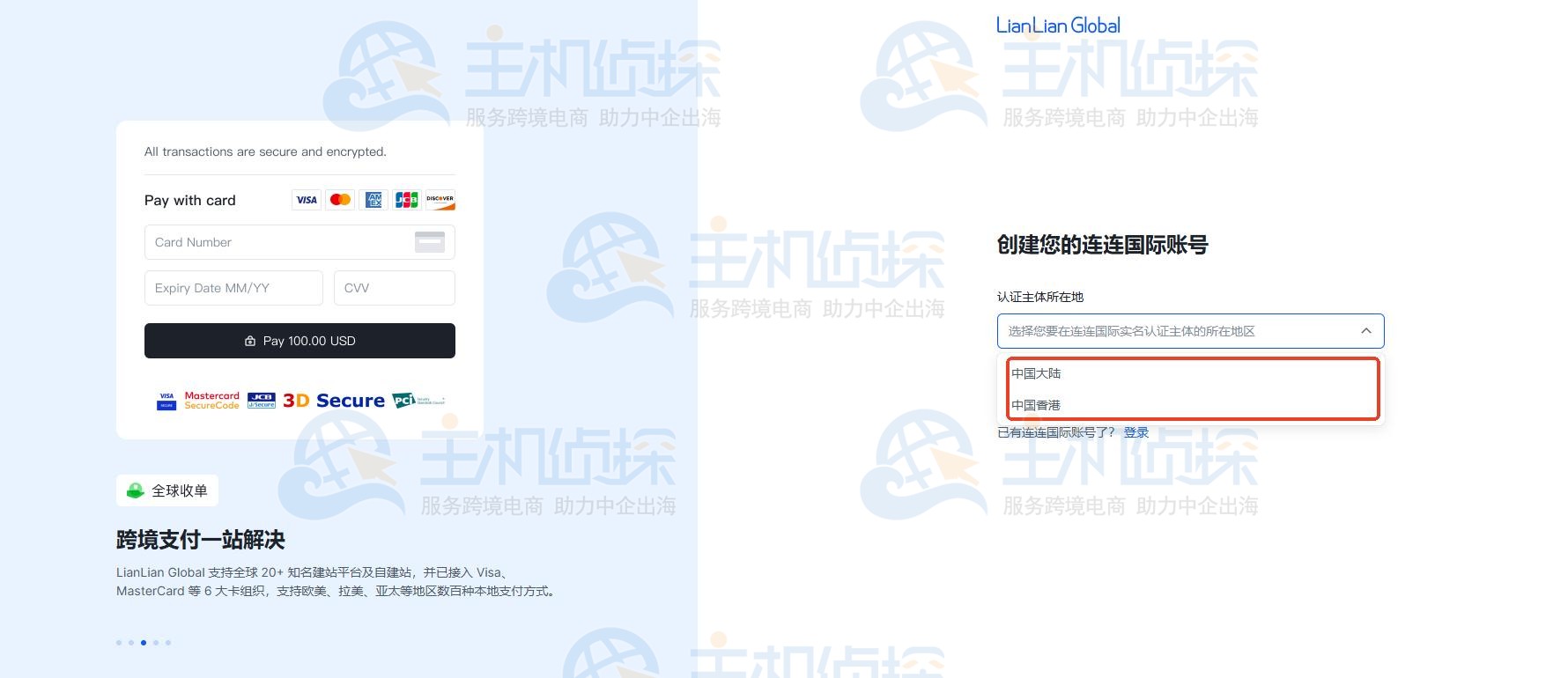Click the Visa Secure badge
The height and width of the screenshot is (678, 1568).
coord(166,401)
